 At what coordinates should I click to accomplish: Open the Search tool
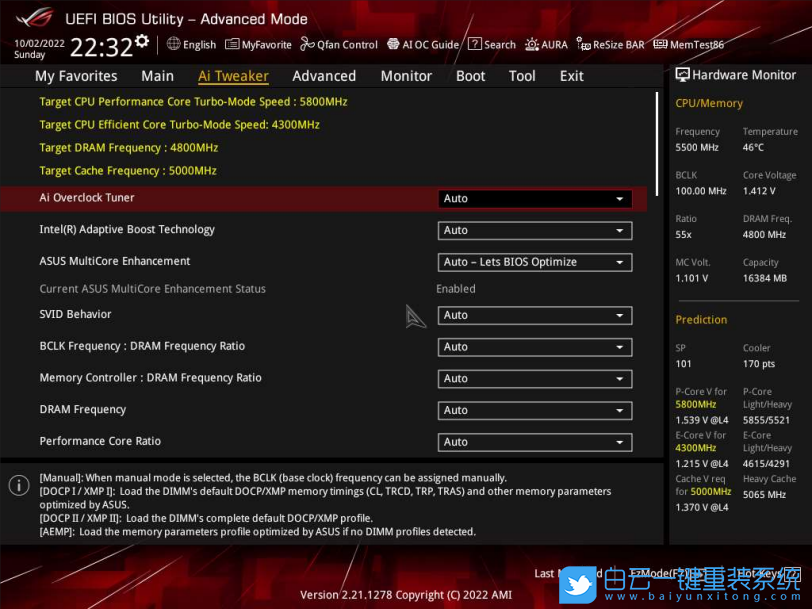tap(492, 44)
